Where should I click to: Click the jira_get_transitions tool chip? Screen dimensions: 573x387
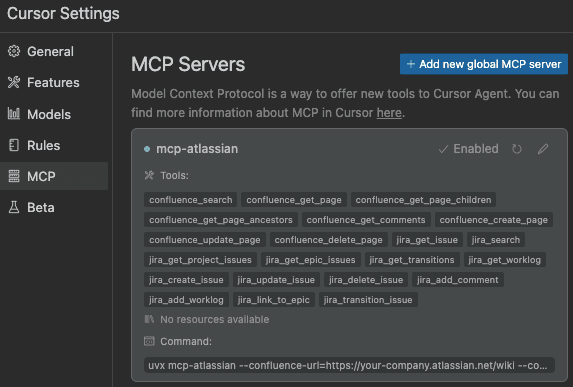[412, 259]
